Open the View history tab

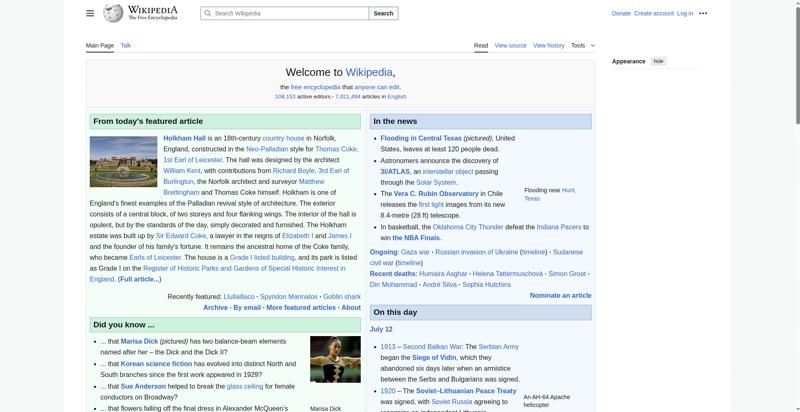point(548,45)
